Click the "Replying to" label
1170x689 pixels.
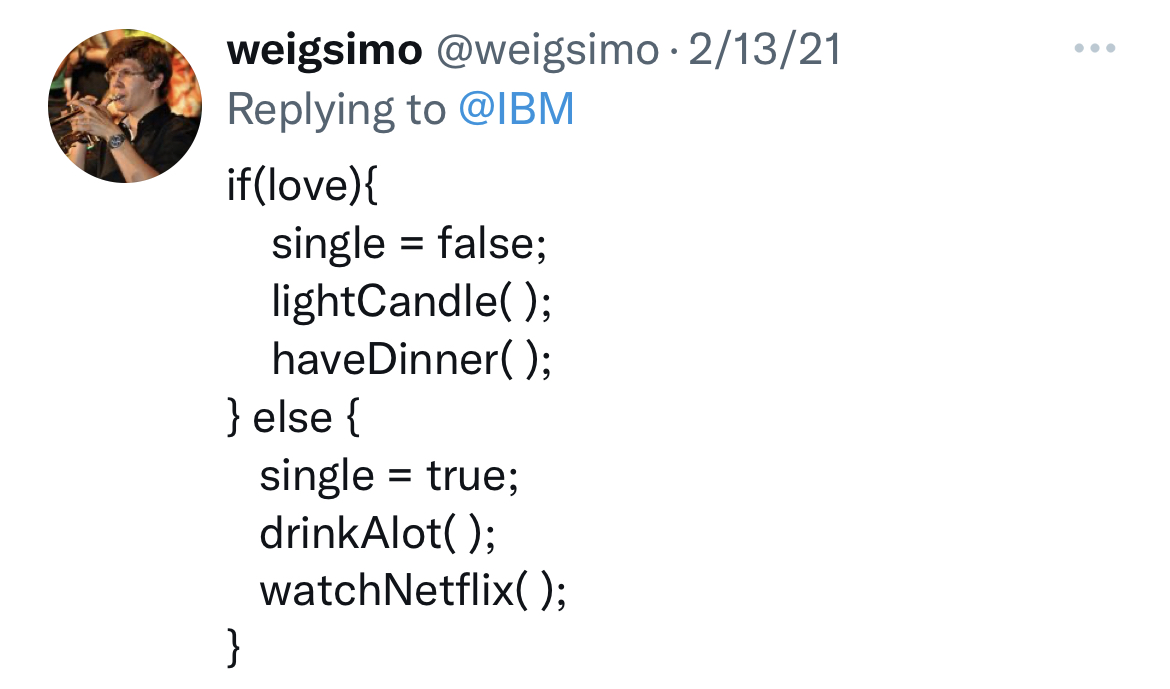click(336, 109)
